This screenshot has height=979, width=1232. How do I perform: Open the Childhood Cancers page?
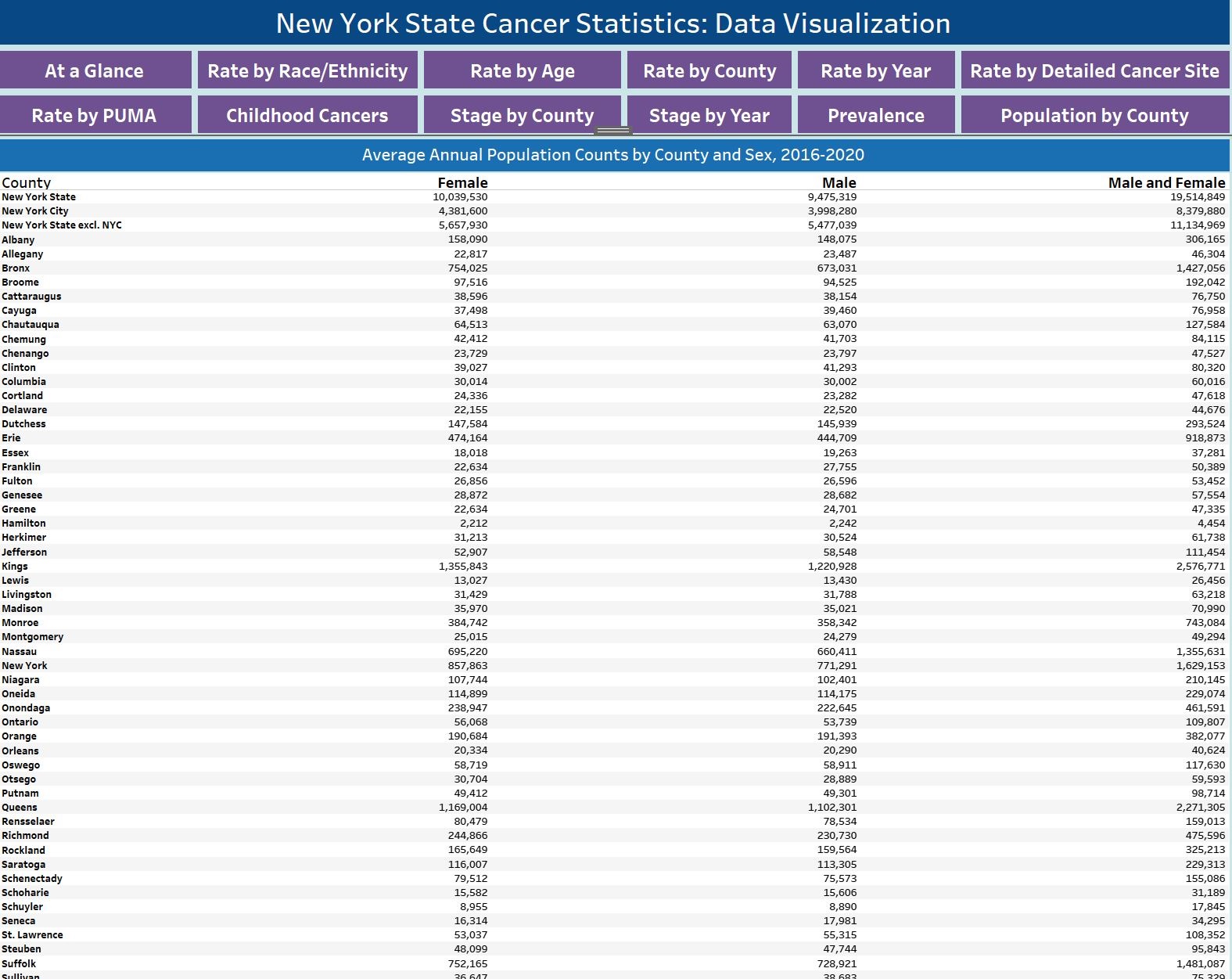point(307,115)
